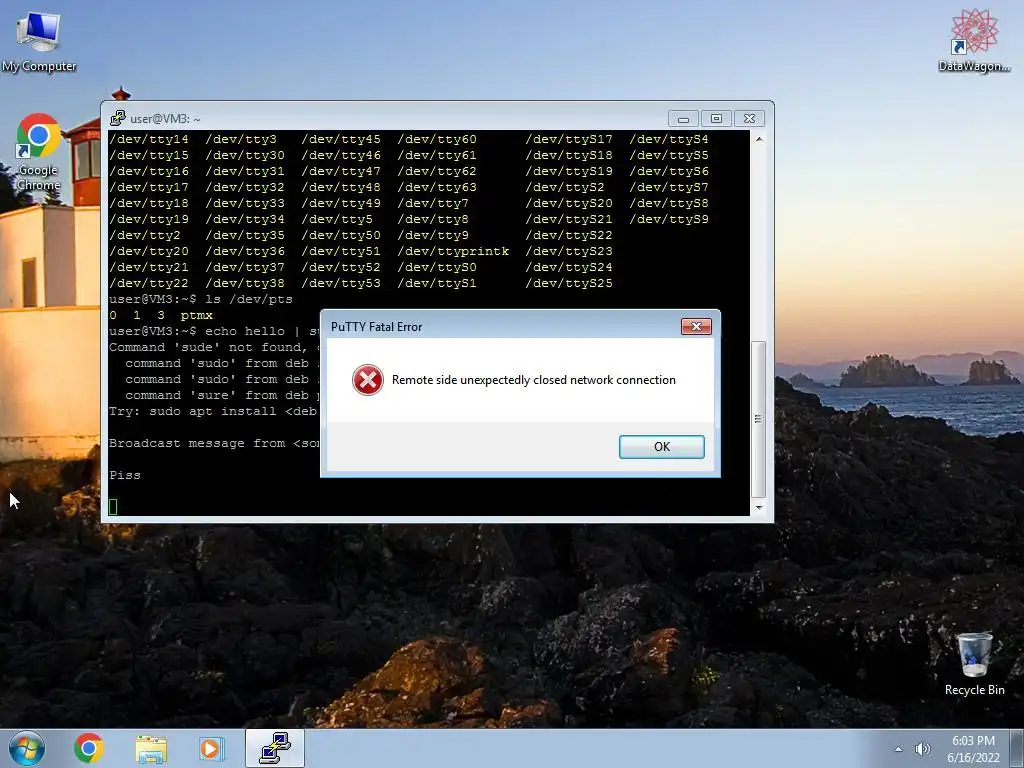This screenshot has height=768, width=1024.
Task: Close the PuTTY Fatal Error dialog
Action: pyautogui.click(x=696, y=327)
